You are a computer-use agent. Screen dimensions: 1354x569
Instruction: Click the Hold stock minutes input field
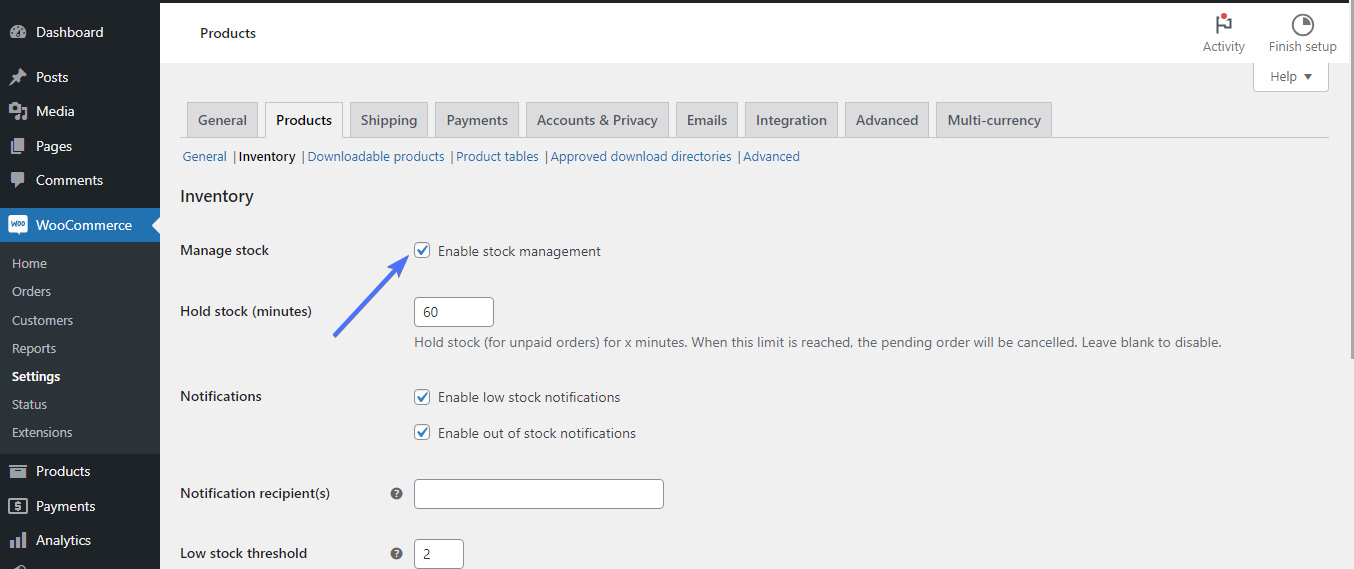[453, 312]
